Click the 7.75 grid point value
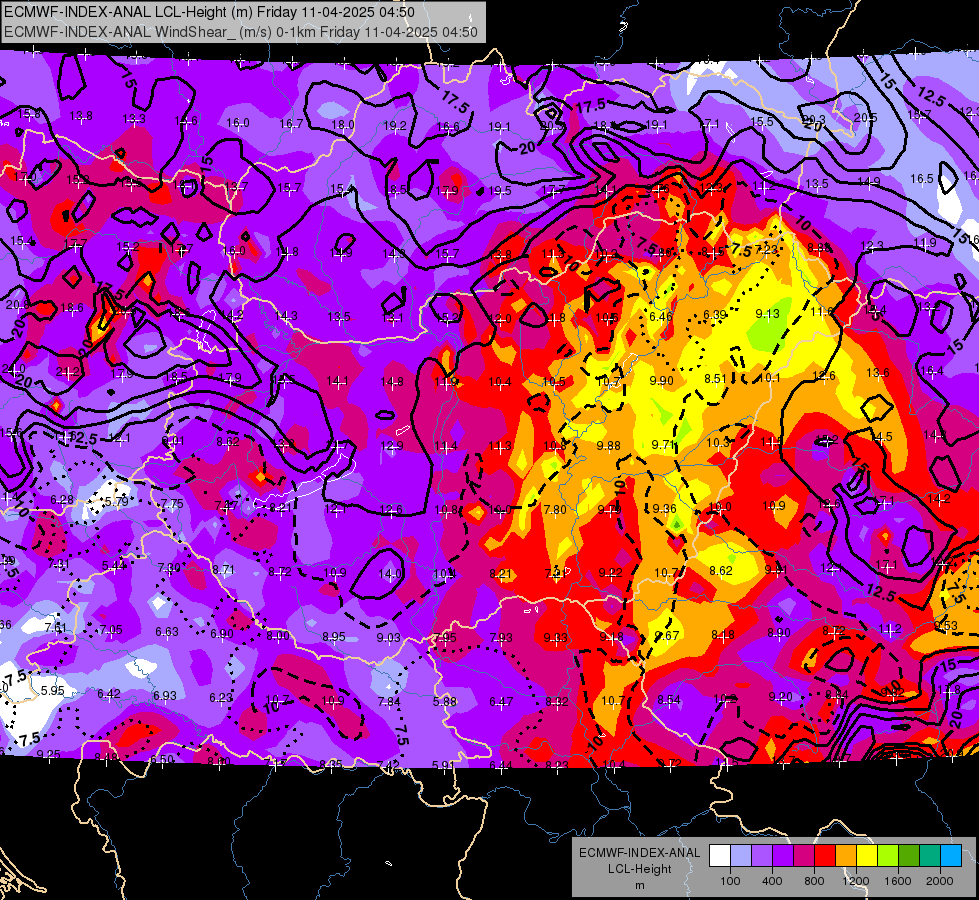Viewport: 979px width, 900px height. (172, 503)
